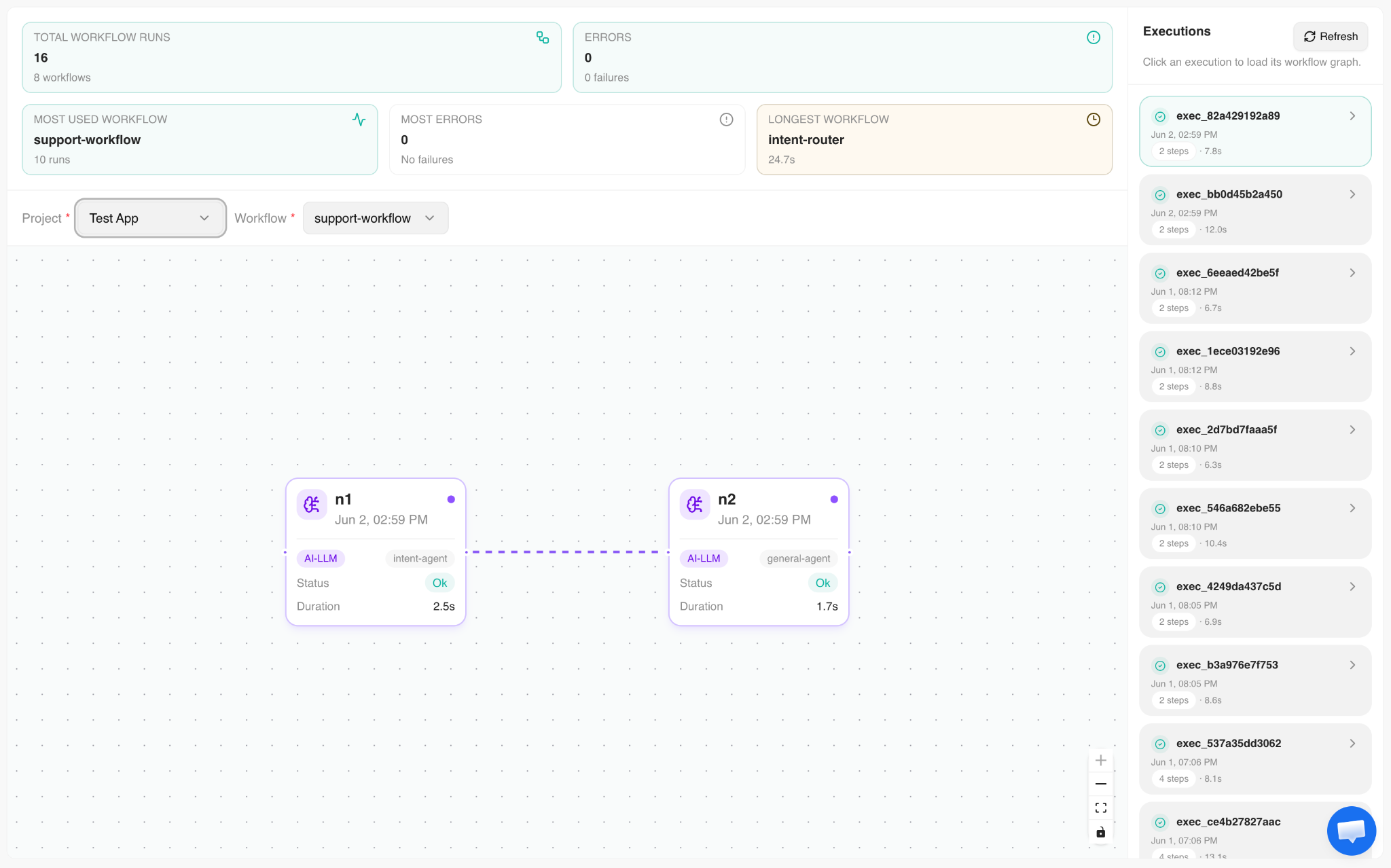Select the AI-LLM tag on node n2

click(704, 558)
